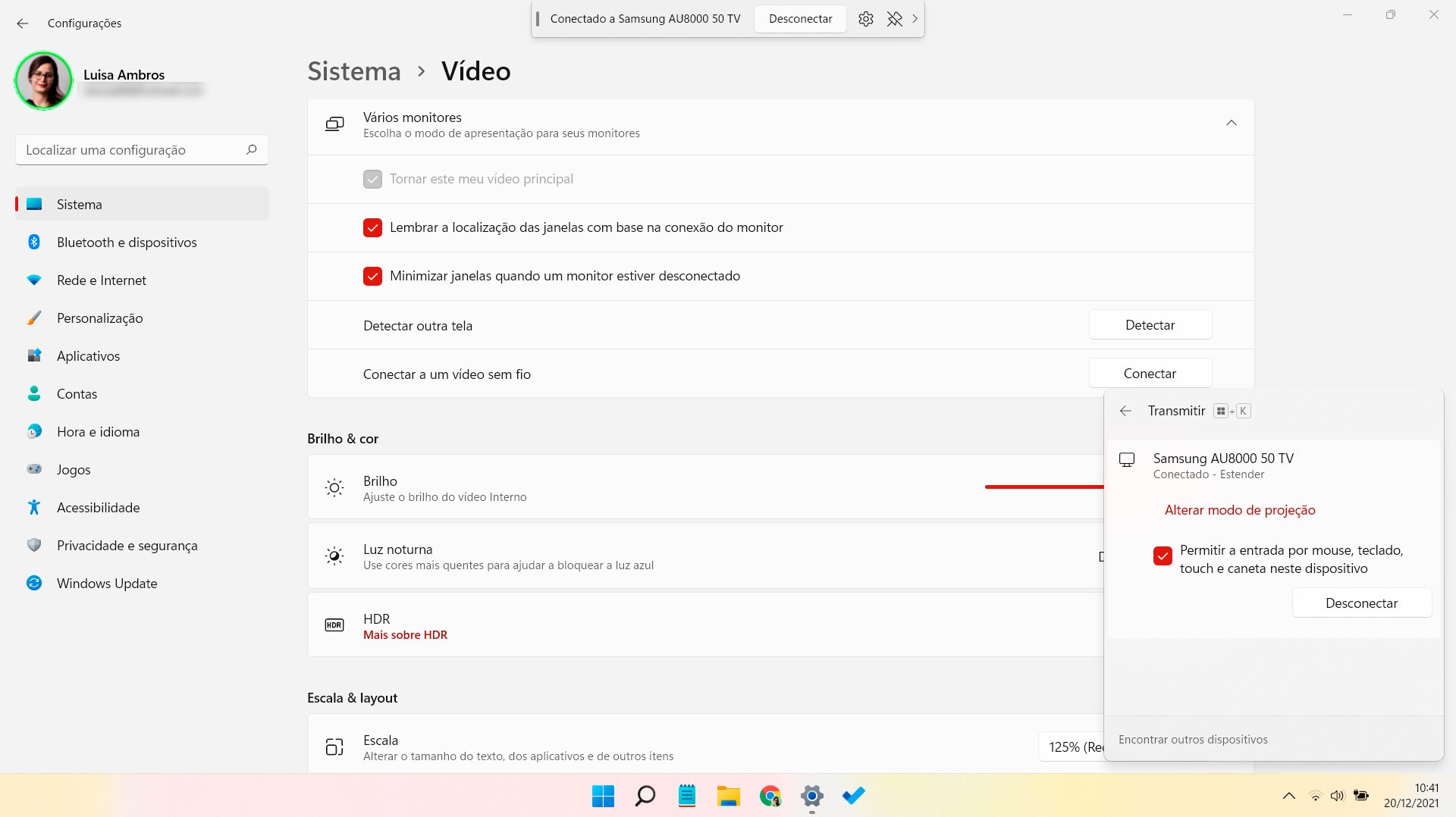Click the HDR icon
The image size is (1456, 817).
click(x=334, y=624)
